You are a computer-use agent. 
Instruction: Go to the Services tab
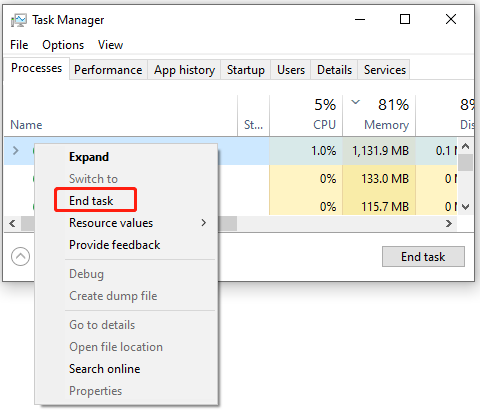tap(385, 70)
